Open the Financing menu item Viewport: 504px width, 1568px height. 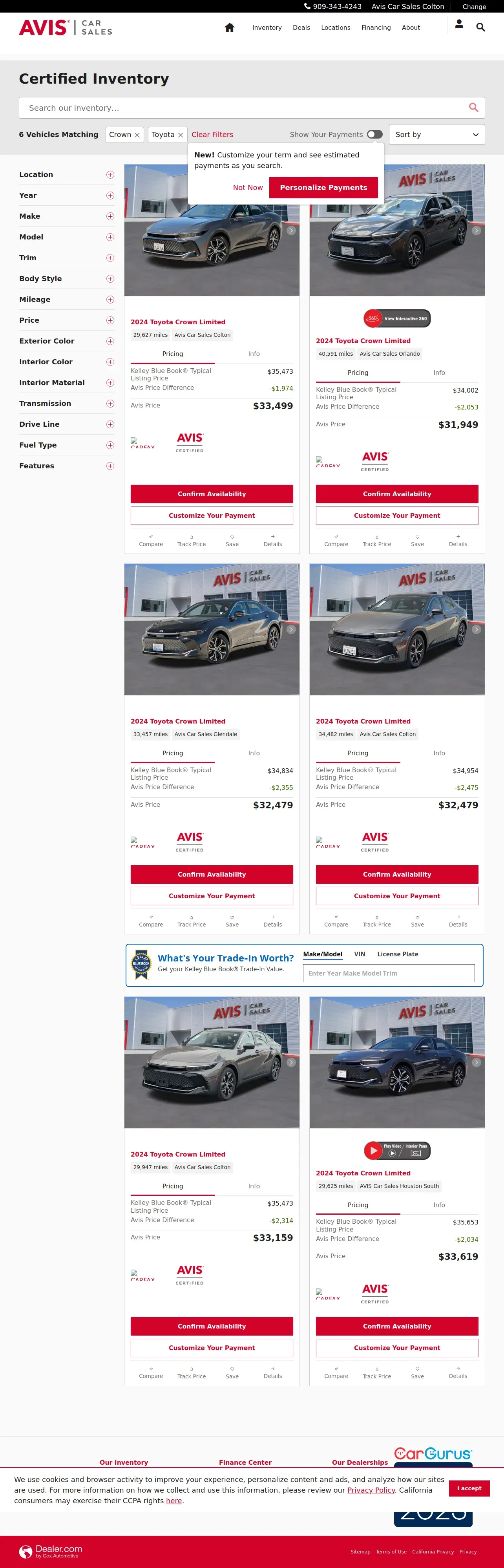point(376,27)
